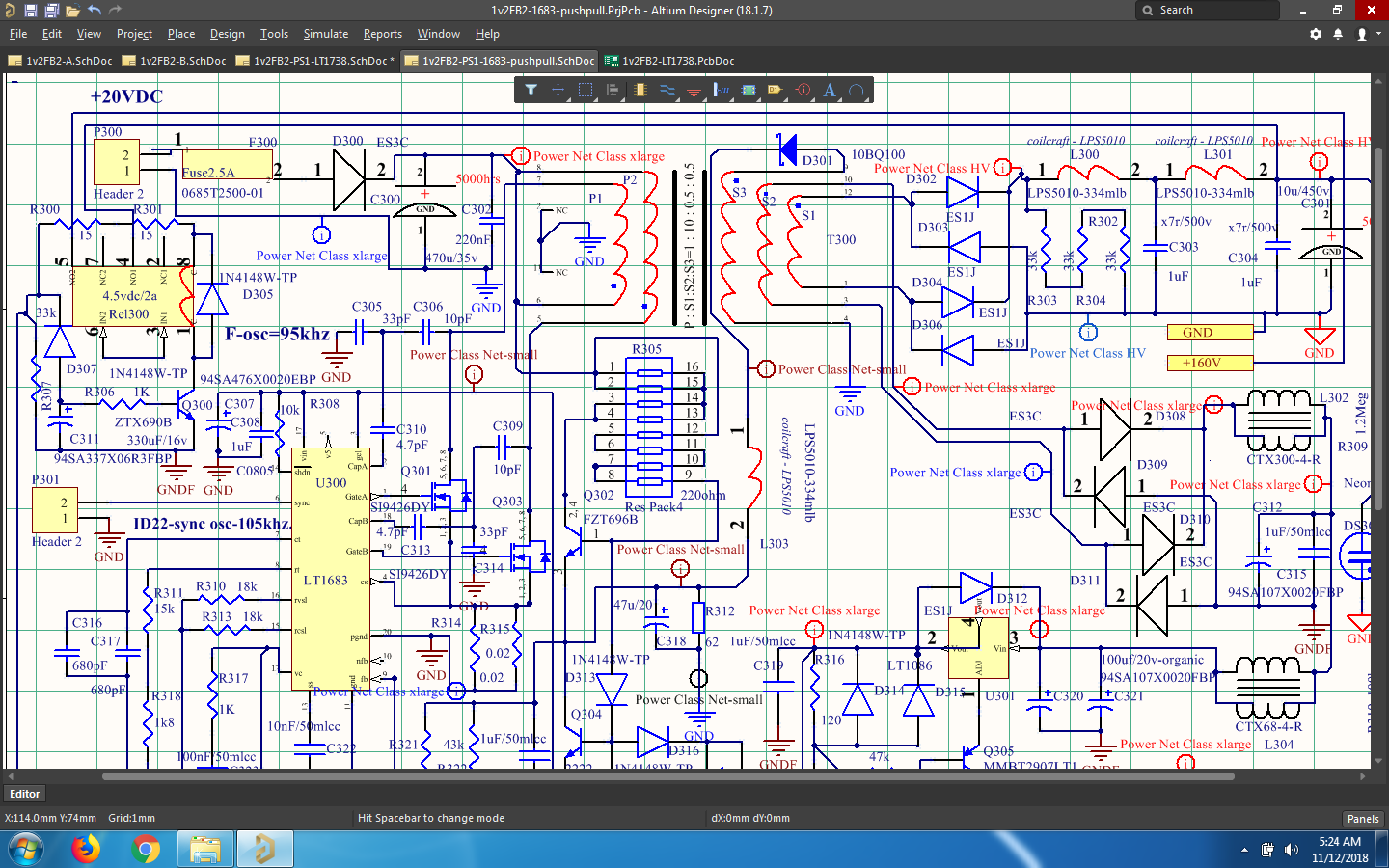Click the Open document folder icon in the title bar
The width and height of the screenshot is (1389, 868).
click(x=73, y=11)
